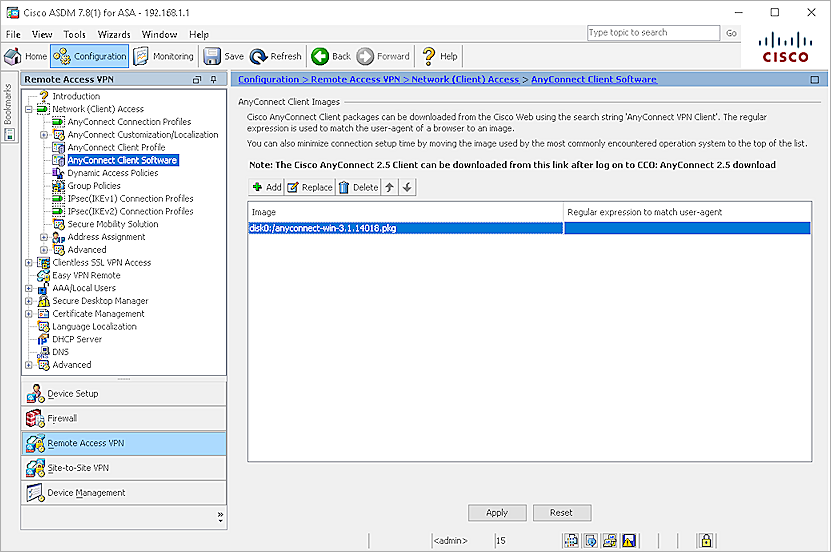Expand the Clientless SSL VPN Access node
The width and height of the screenshot is (831, 552).
click(29, 263)
